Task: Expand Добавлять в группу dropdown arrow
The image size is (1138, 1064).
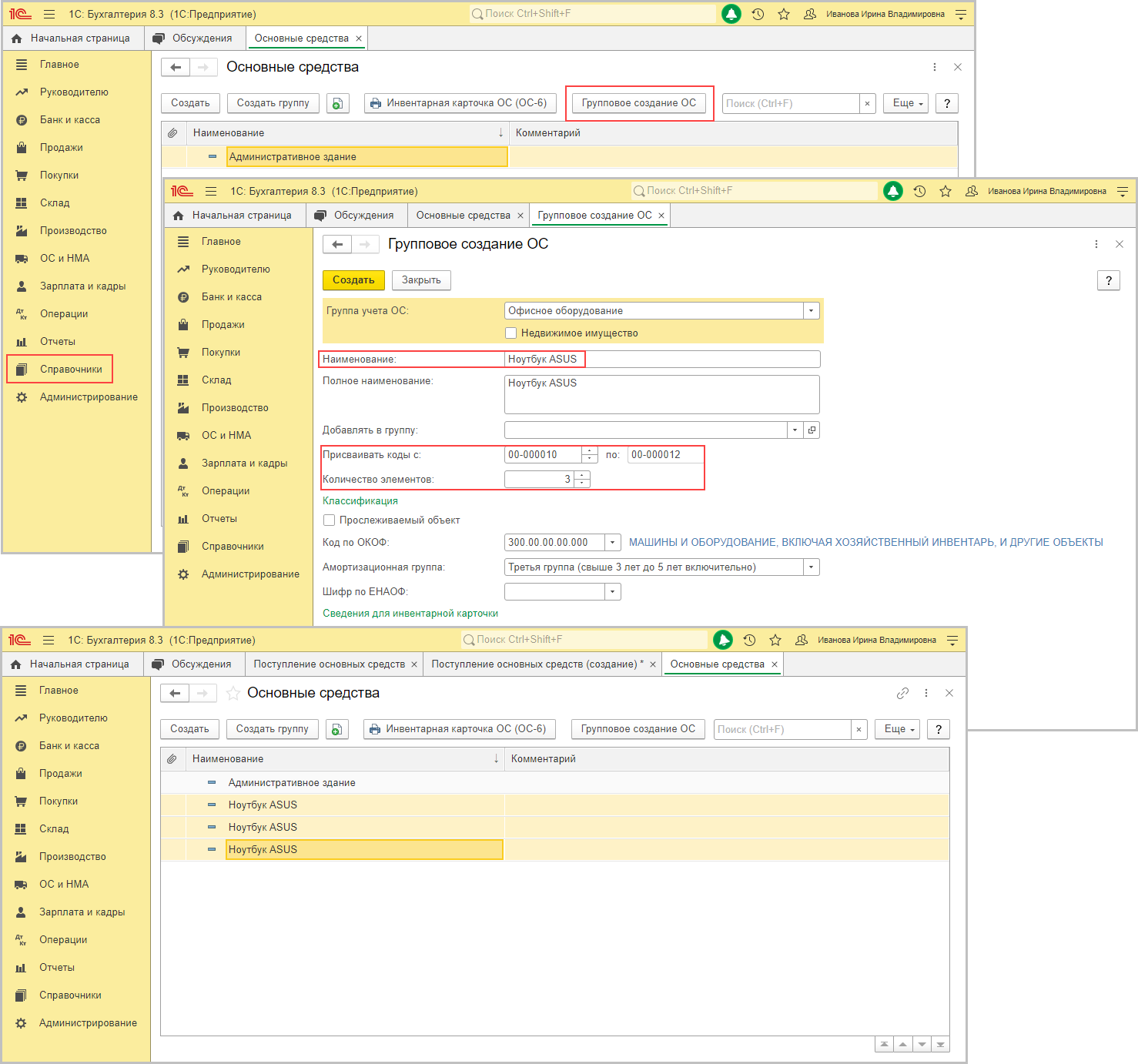Action: [795, 430]
